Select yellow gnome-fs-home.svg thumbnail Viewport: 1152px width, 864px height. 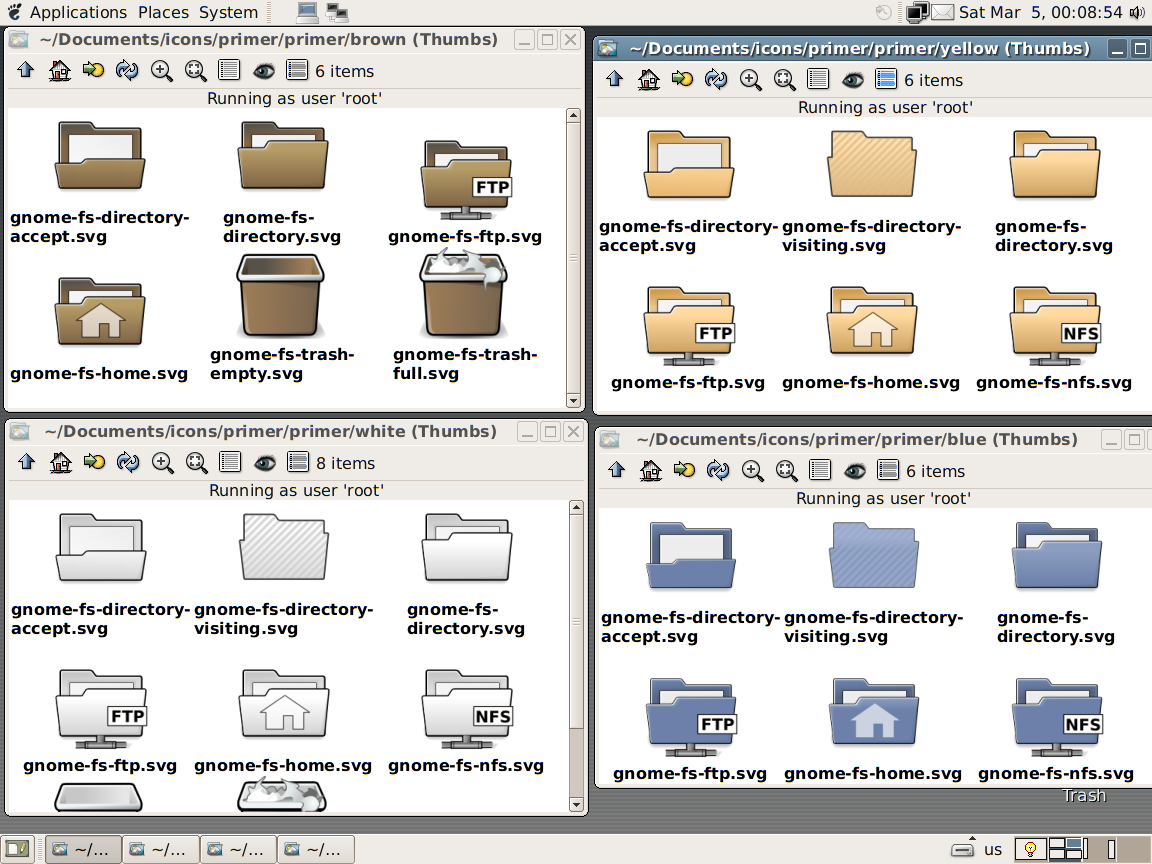click(x=871, y=322)
